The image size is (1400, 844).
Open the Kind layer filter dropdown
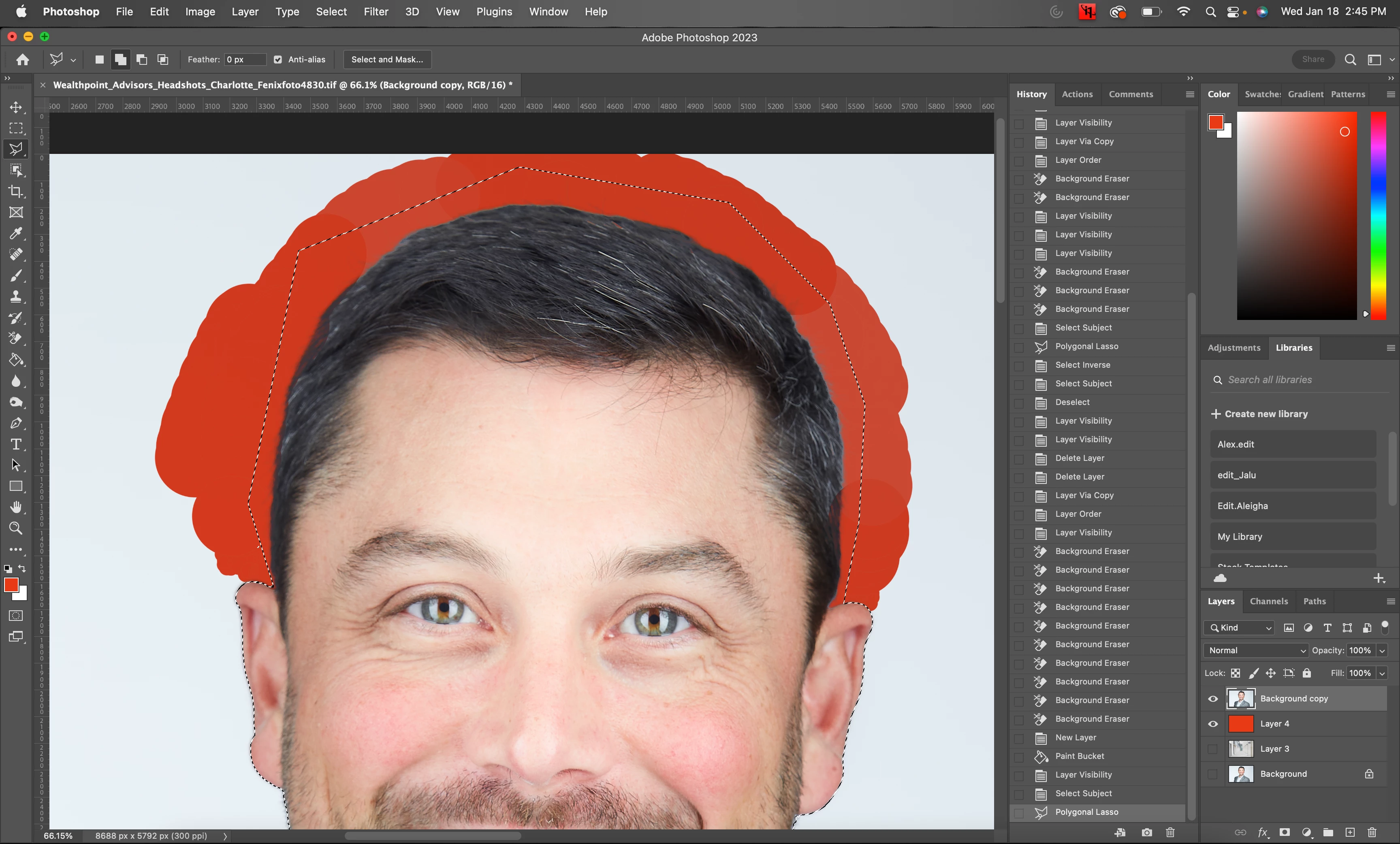coord(1240,628)
